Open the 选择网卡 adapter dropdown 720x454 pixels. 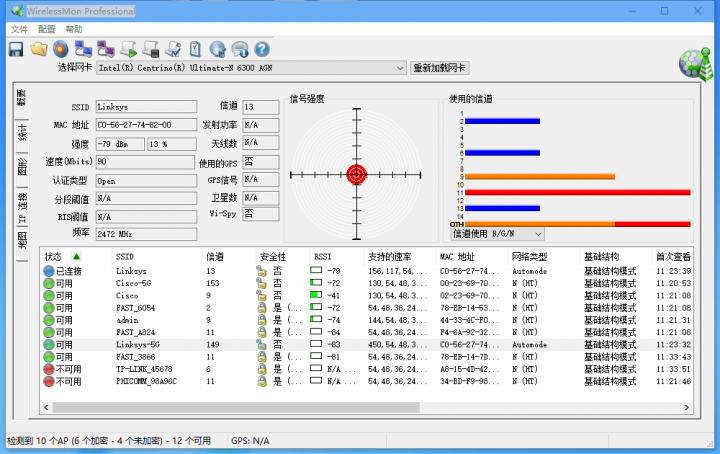(x=400, y=68)
